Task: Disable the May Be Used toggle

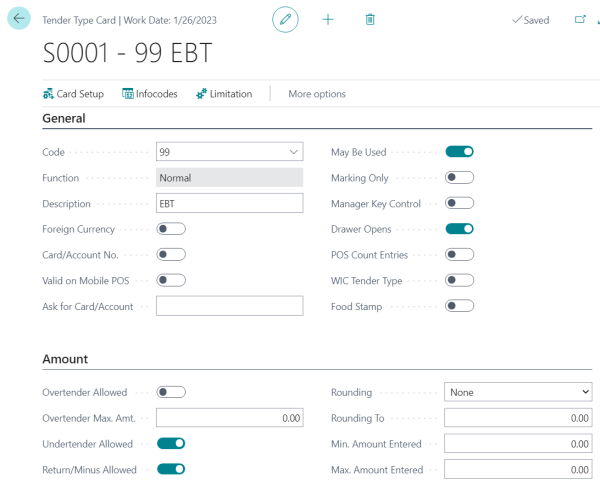Action: tap(460, 152)
